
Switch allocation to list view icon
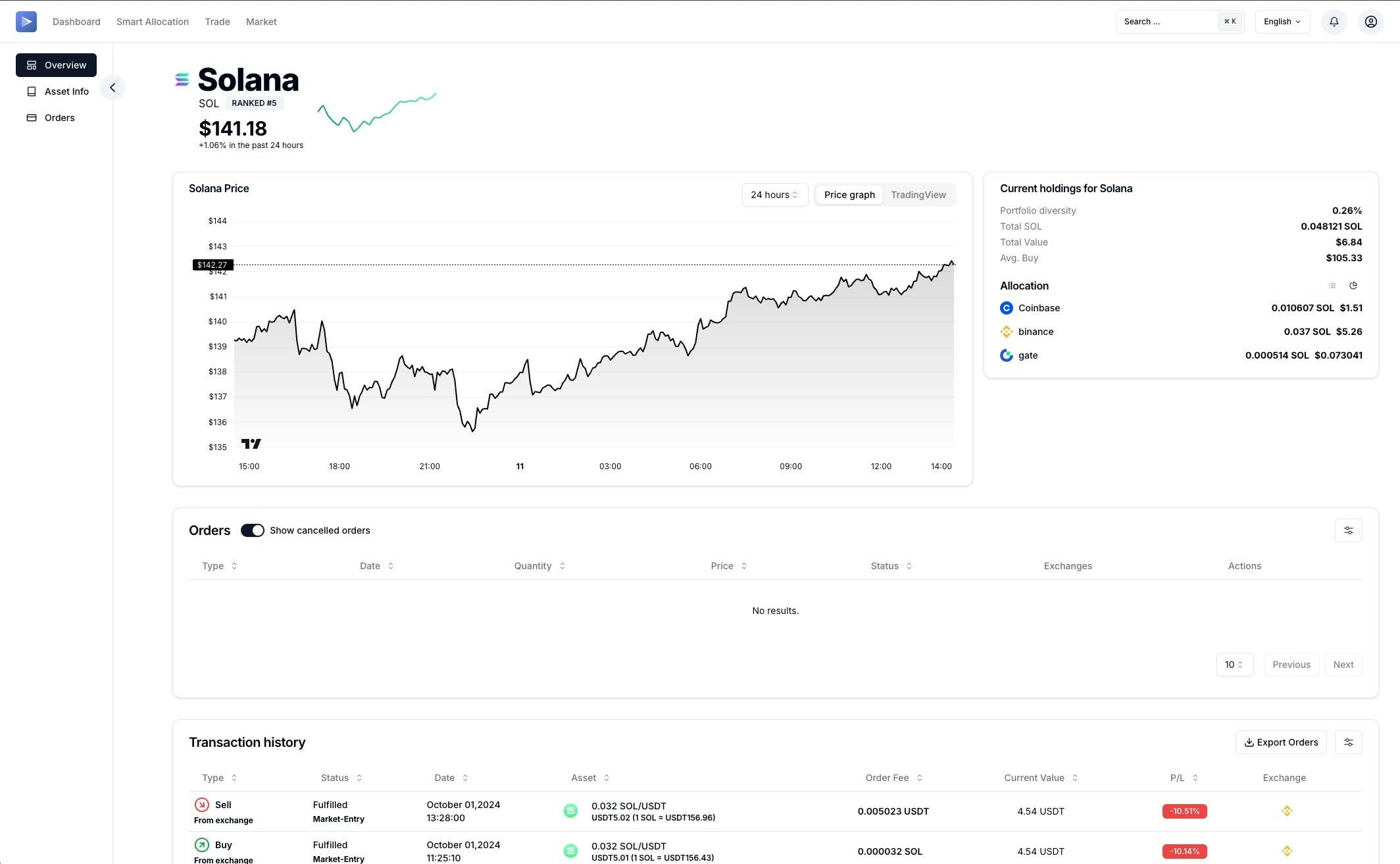(1332, 286)
